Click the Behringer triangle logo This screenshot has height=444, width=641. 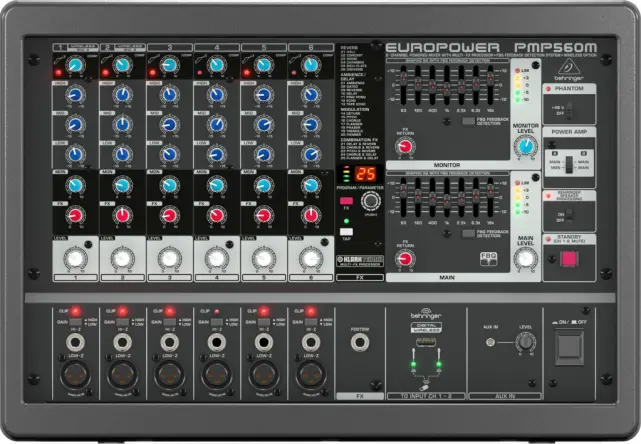pos(569,69)
